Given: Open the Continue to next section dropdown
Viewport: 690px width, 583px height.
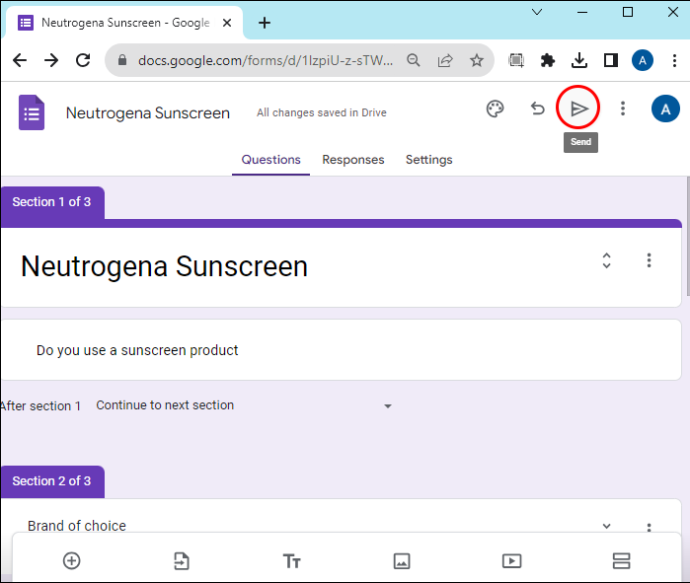Looking at the screenshot, I should click(244, 405).
